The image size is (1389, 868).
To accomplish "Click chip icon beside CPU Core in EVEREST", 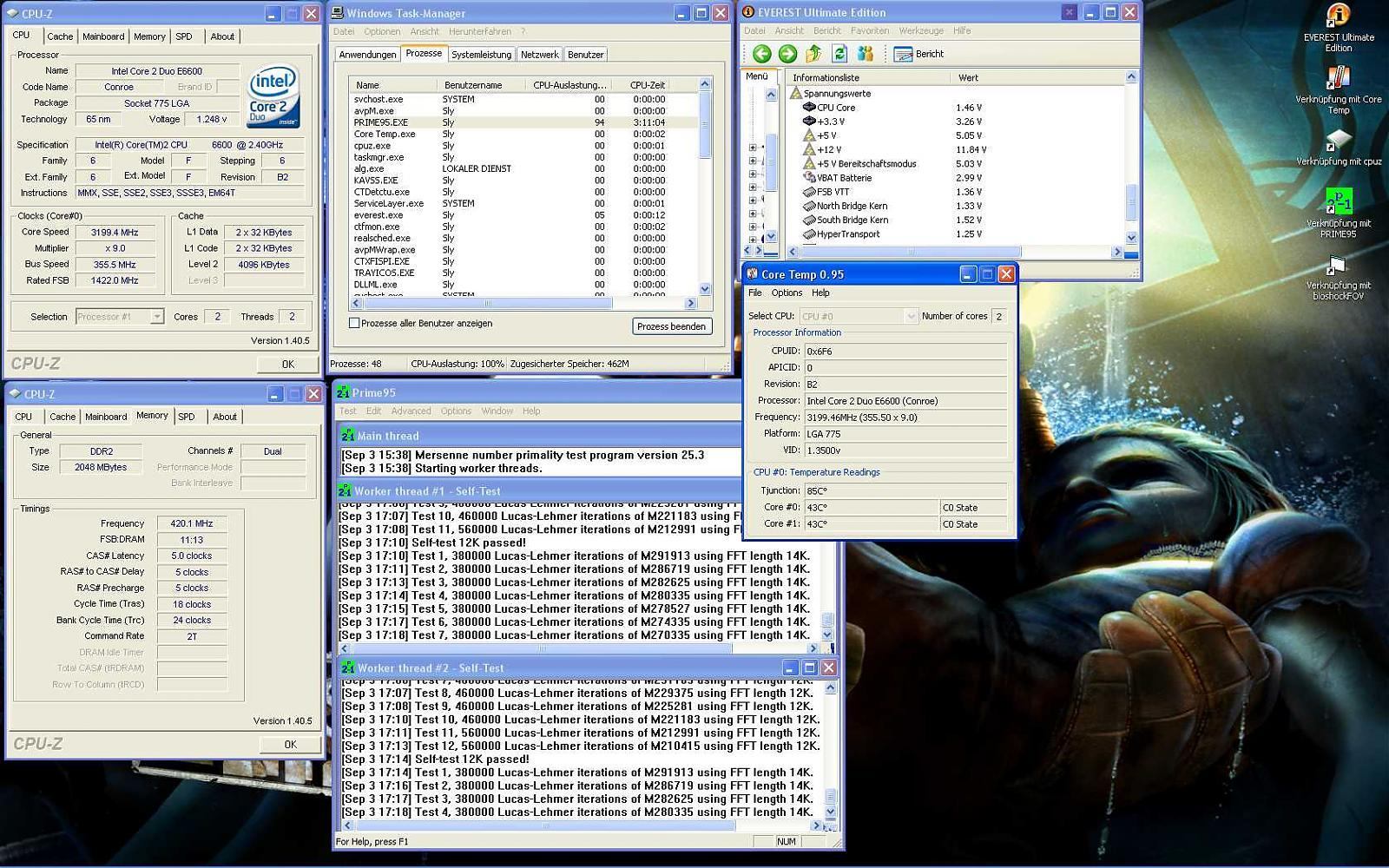I will click(809, 108).
